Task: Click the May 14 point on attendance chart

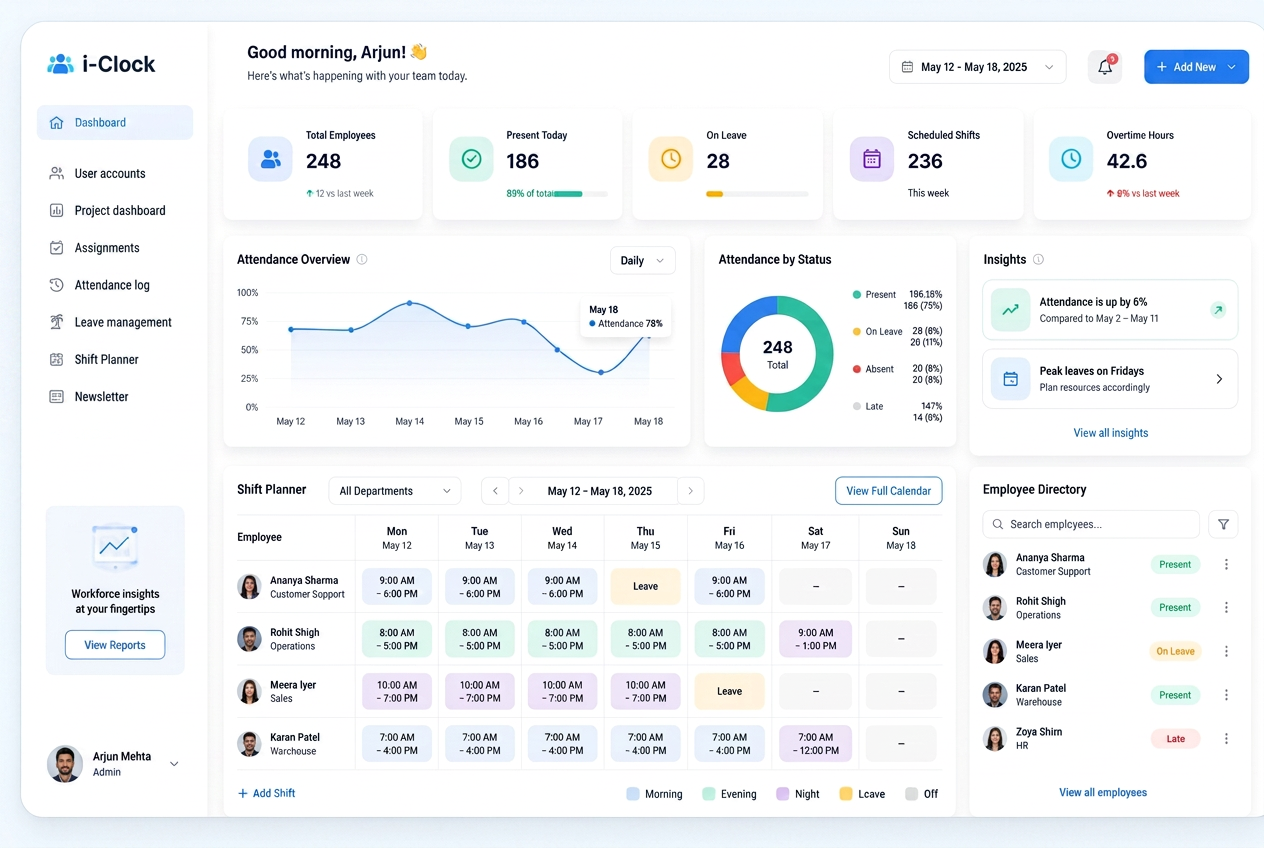Action: pyautogui.click(x=409, y=303)
